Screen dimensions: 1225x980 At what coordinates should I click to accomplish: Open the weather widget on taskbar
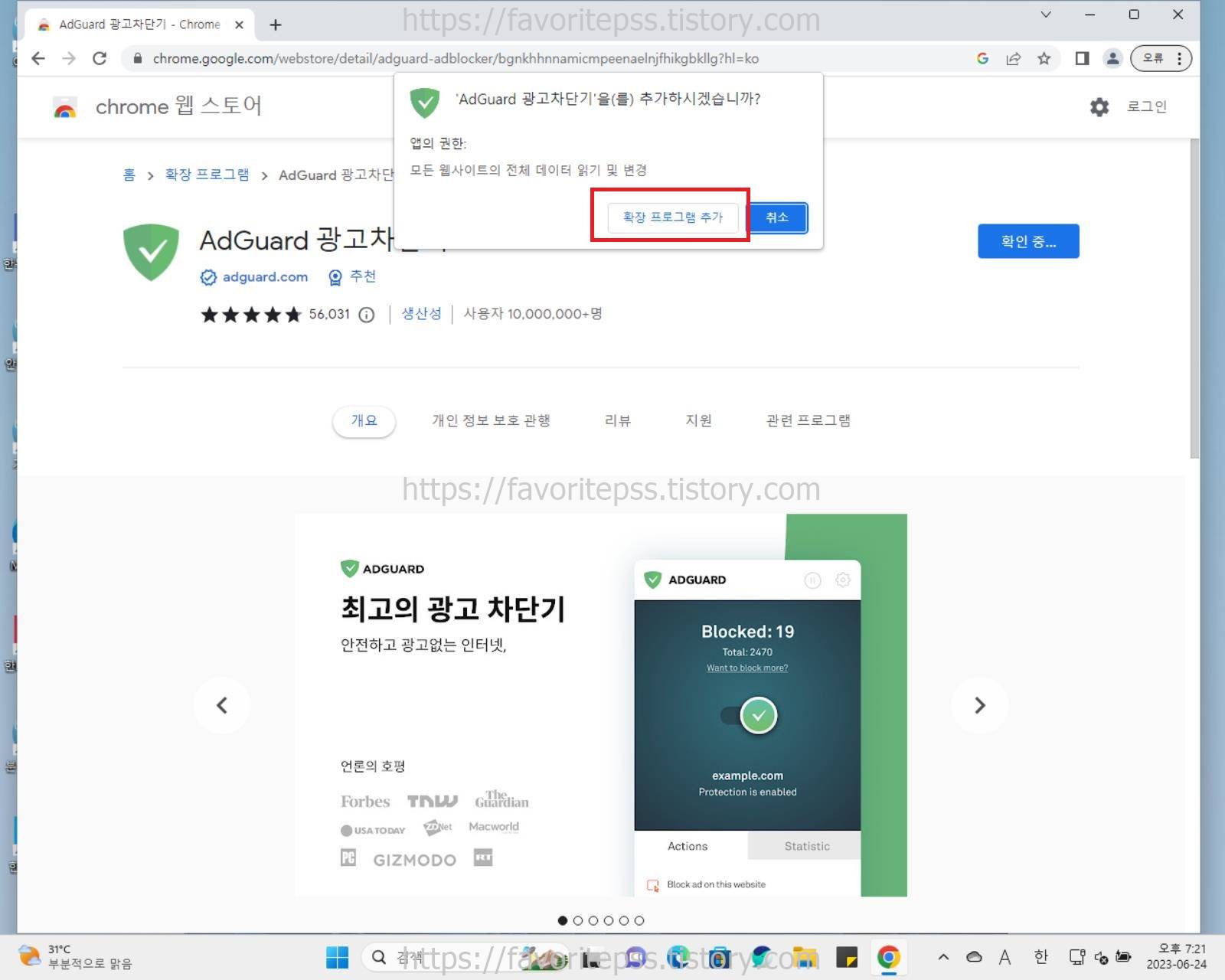[x=75, y=957]
